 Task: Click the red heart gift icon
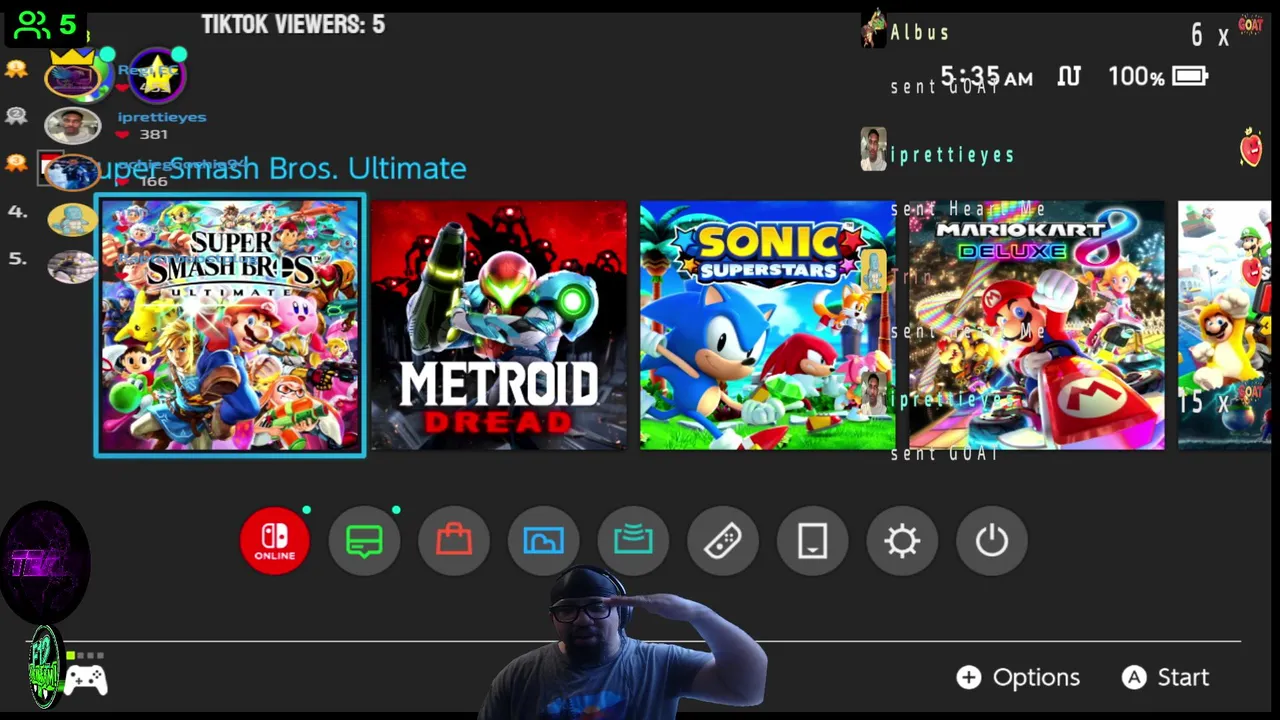click(1250, 148)
